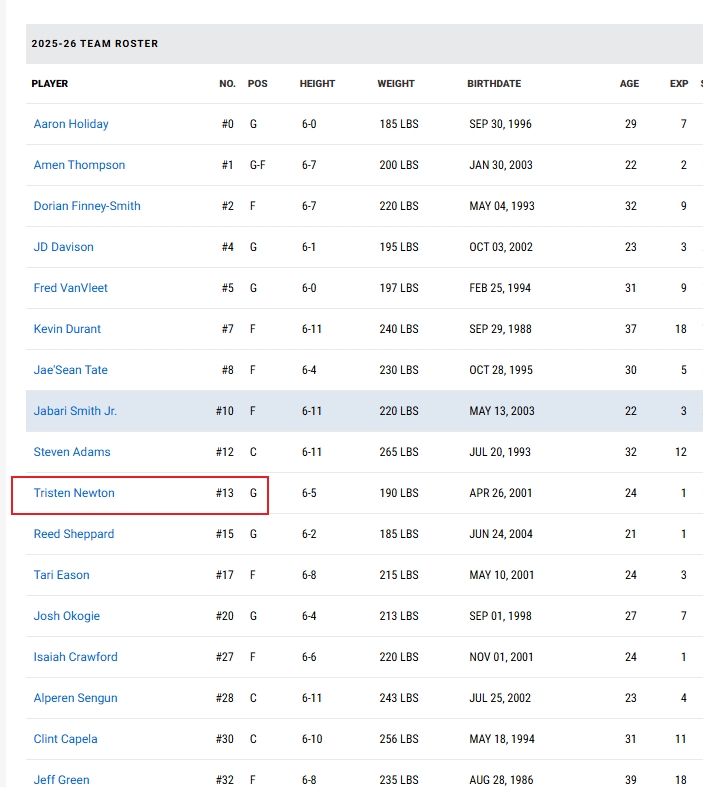703x787 pixels.
Task: Open the Jae'Sean Tate link
Action: click(71, 370)
